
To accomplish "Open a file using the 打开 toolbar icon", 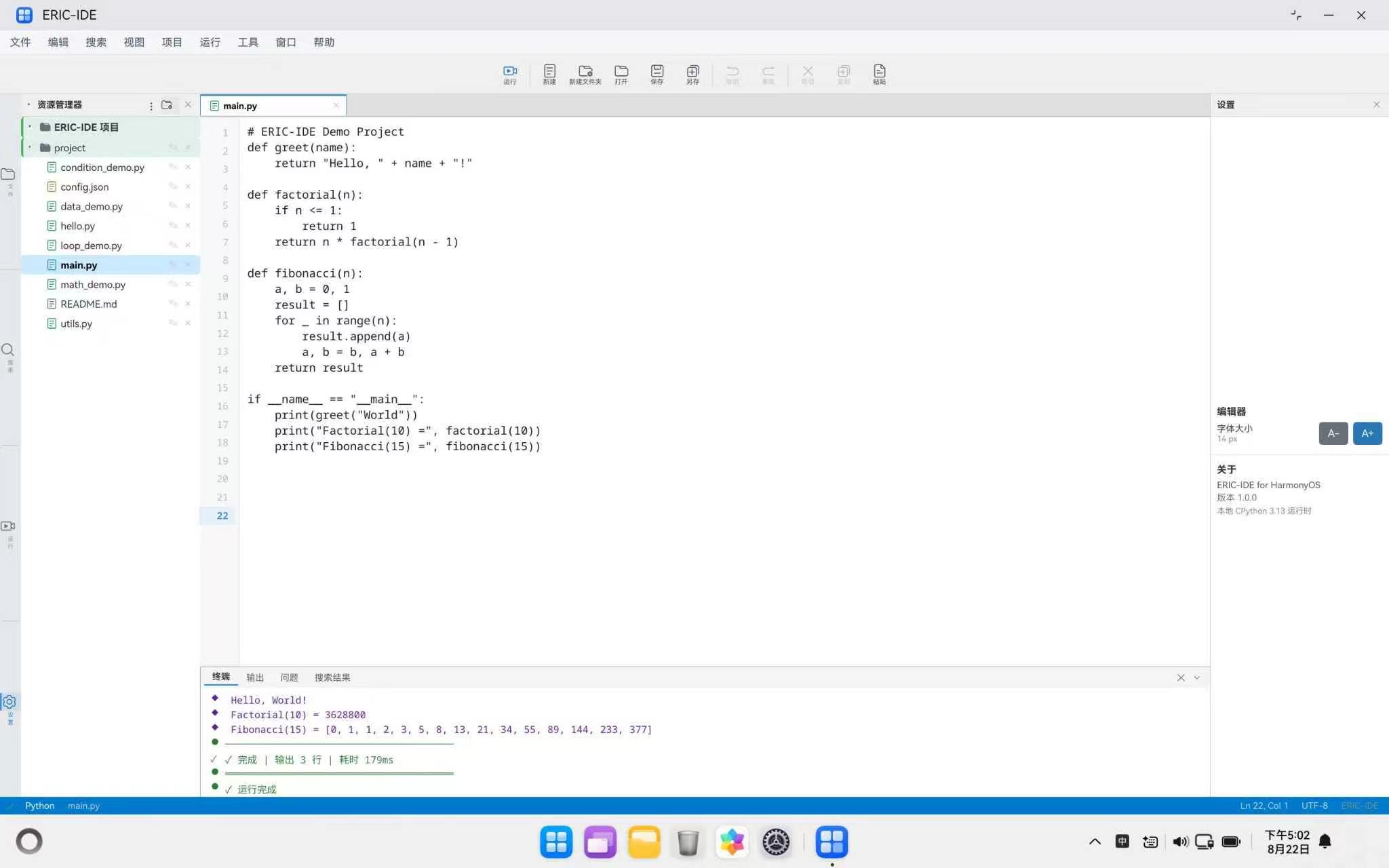I will [621, 74].
